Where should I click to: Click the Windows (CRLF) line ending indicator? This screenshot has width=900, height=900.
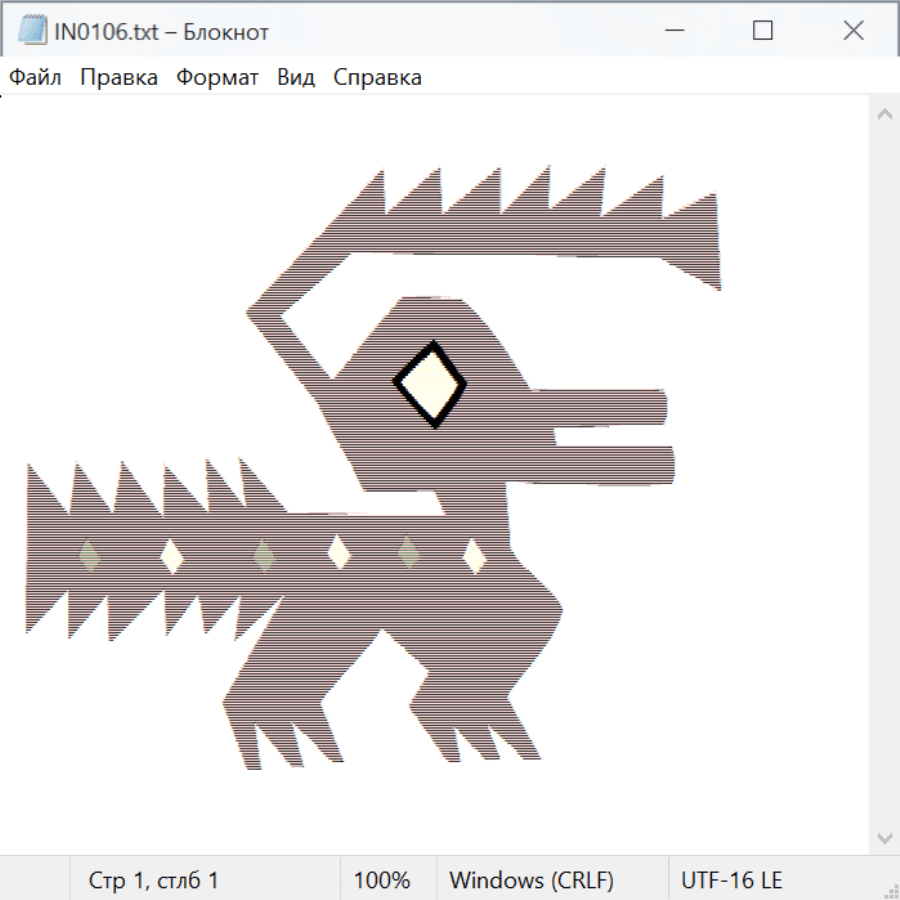coord(531,880)
